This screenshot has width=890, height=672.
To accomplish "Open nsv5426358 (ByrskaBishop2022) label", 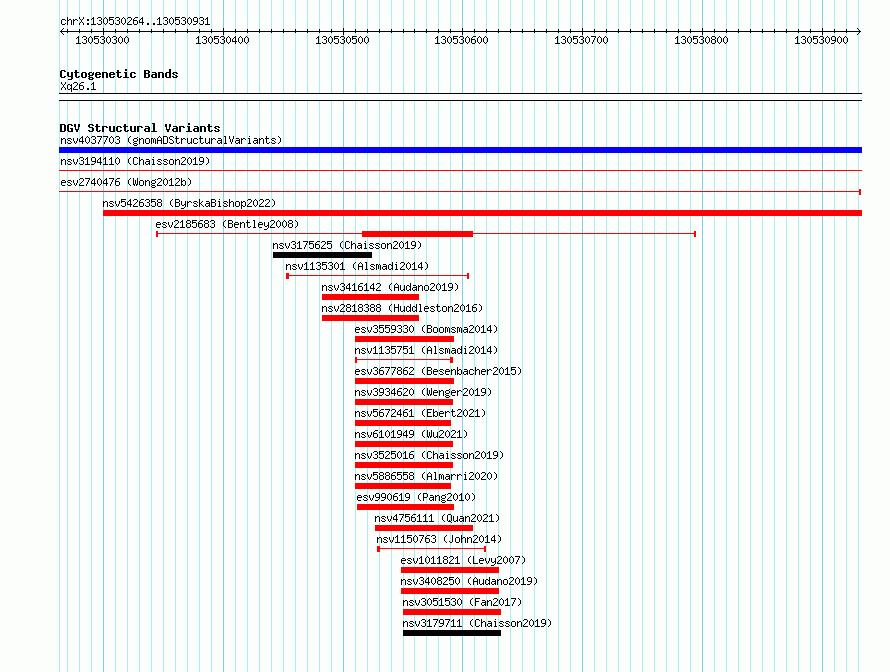I will tap(189, 203).
